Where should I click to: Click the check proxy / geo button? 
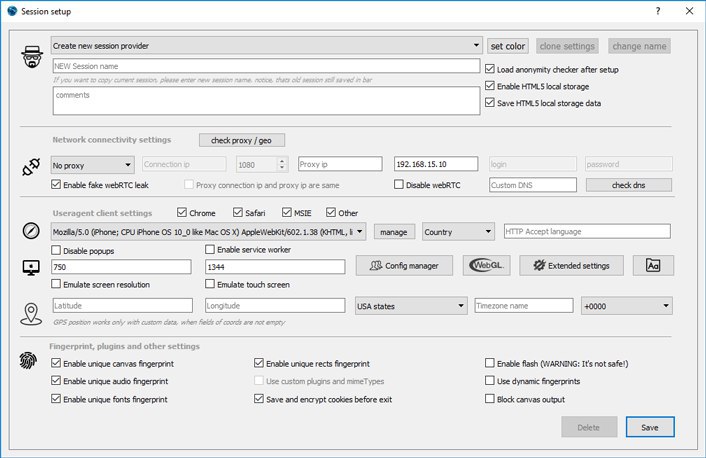pos(242,140)
